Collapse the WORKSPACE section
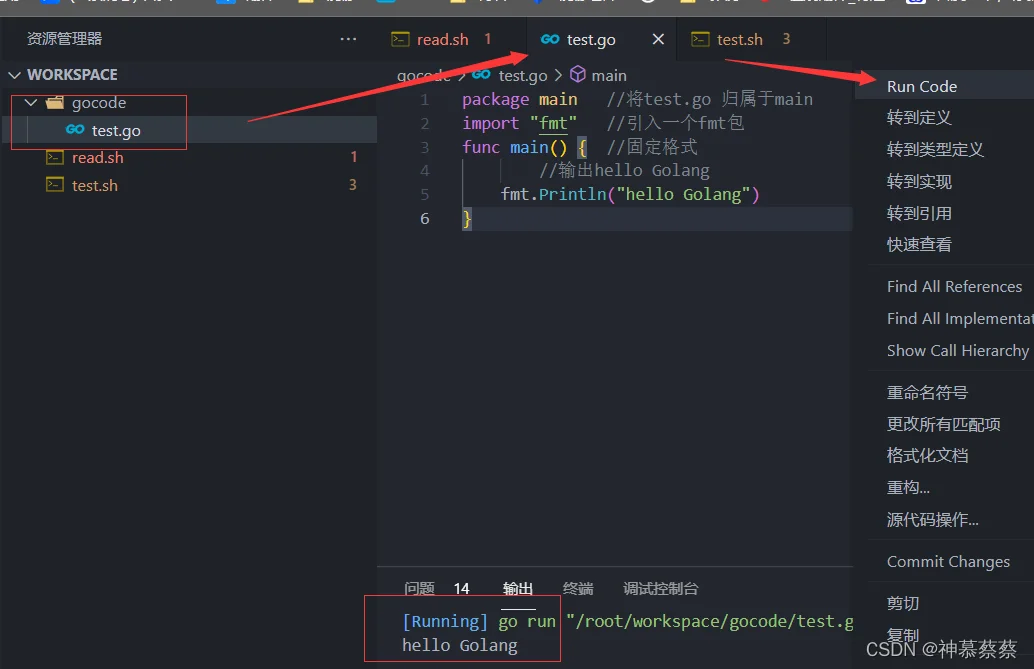 15,75
